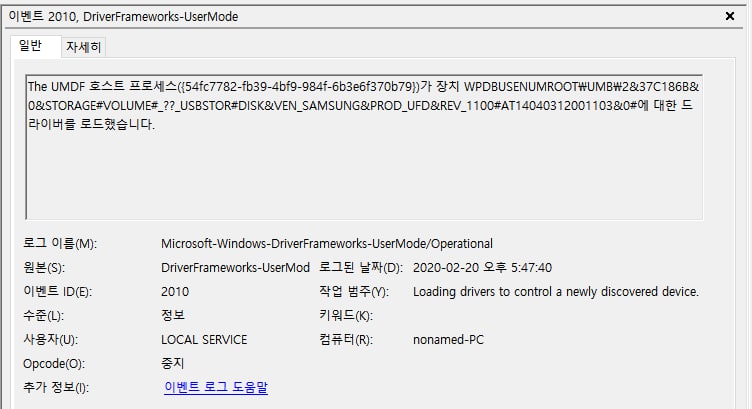Click the pane title 이벤트 2010, DriverFrameworks-UserMode
Viewport: 752px width, 409px height.
click(x=123, y=17)
